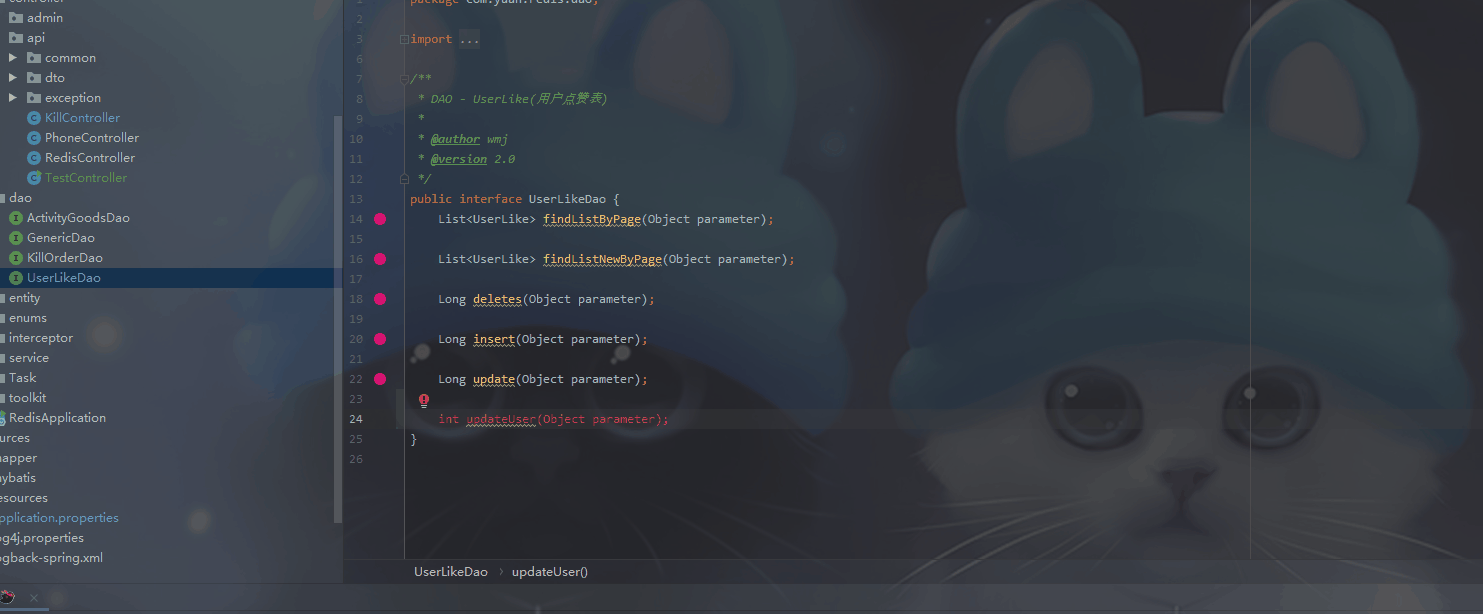Image resolution: width=1483 pixels, height=614 pixels.
Task: Select the Task package
Action: click(x=22, y=378)
